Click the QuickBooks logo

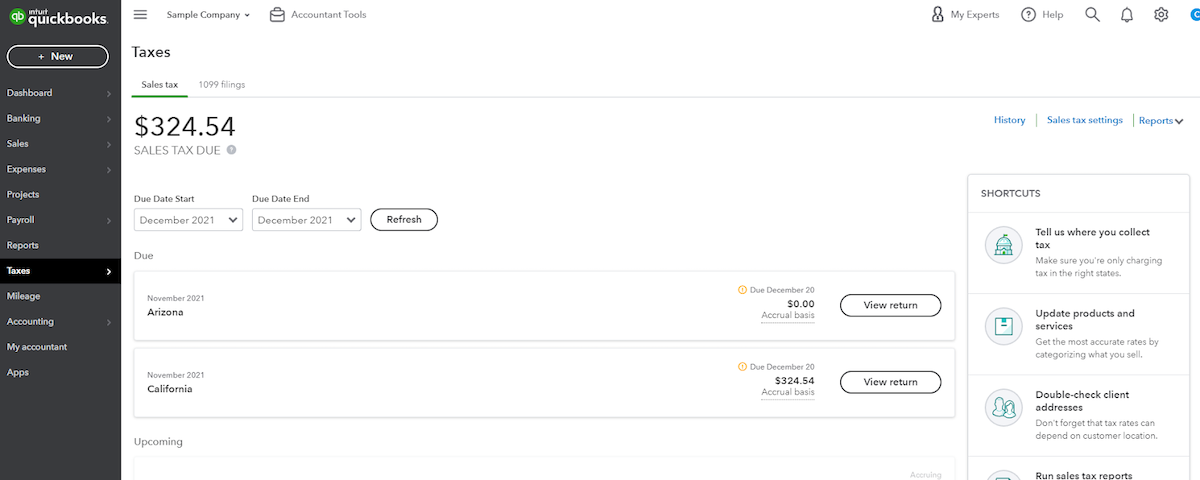point(58,16)
